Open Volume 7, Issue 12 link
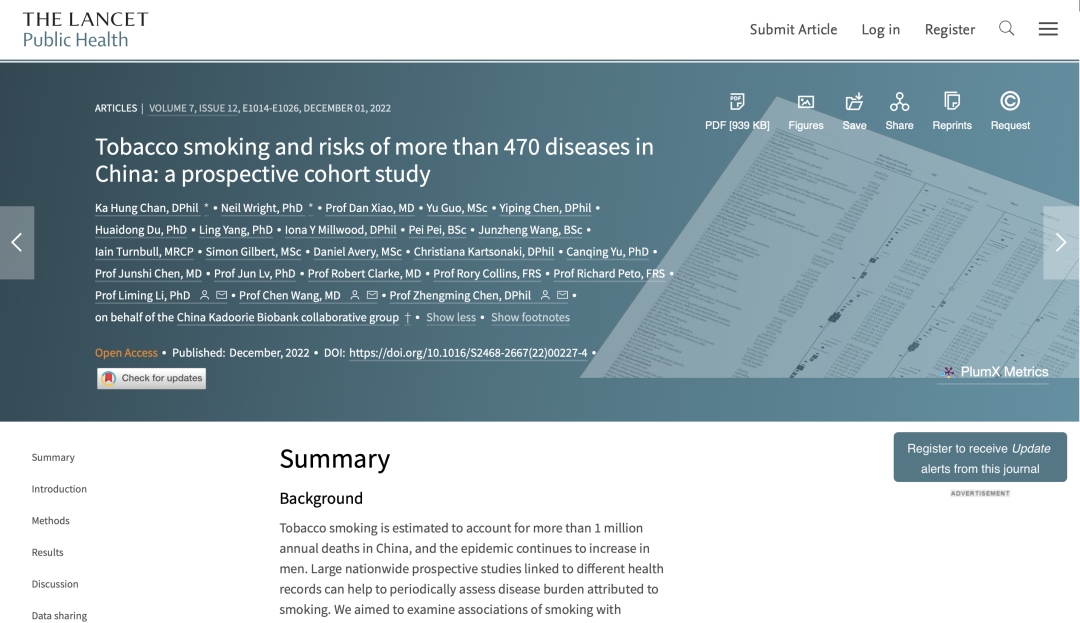 point(193,108)
